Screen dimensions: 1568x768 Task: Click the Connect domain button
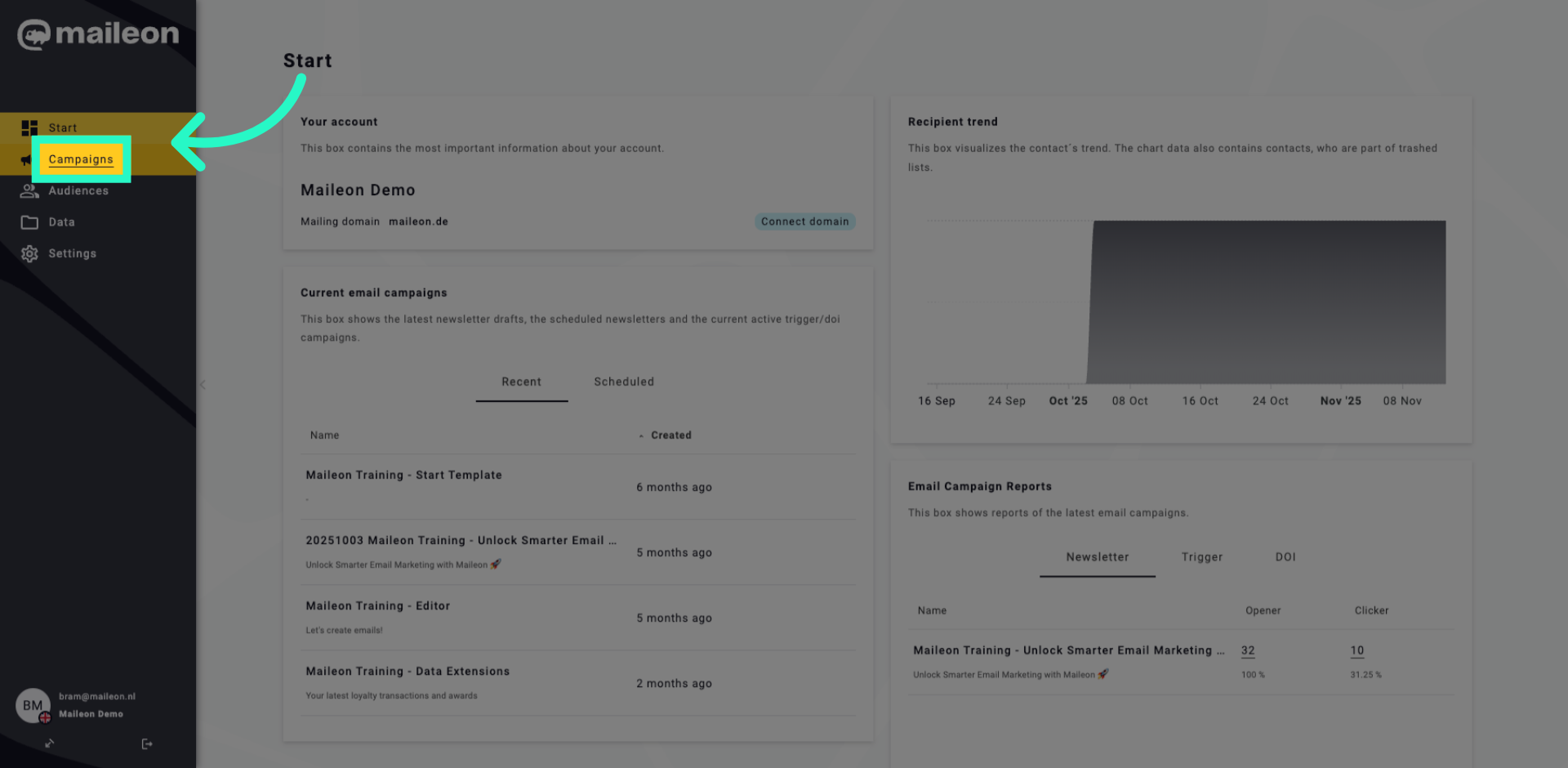click(804, 221)
